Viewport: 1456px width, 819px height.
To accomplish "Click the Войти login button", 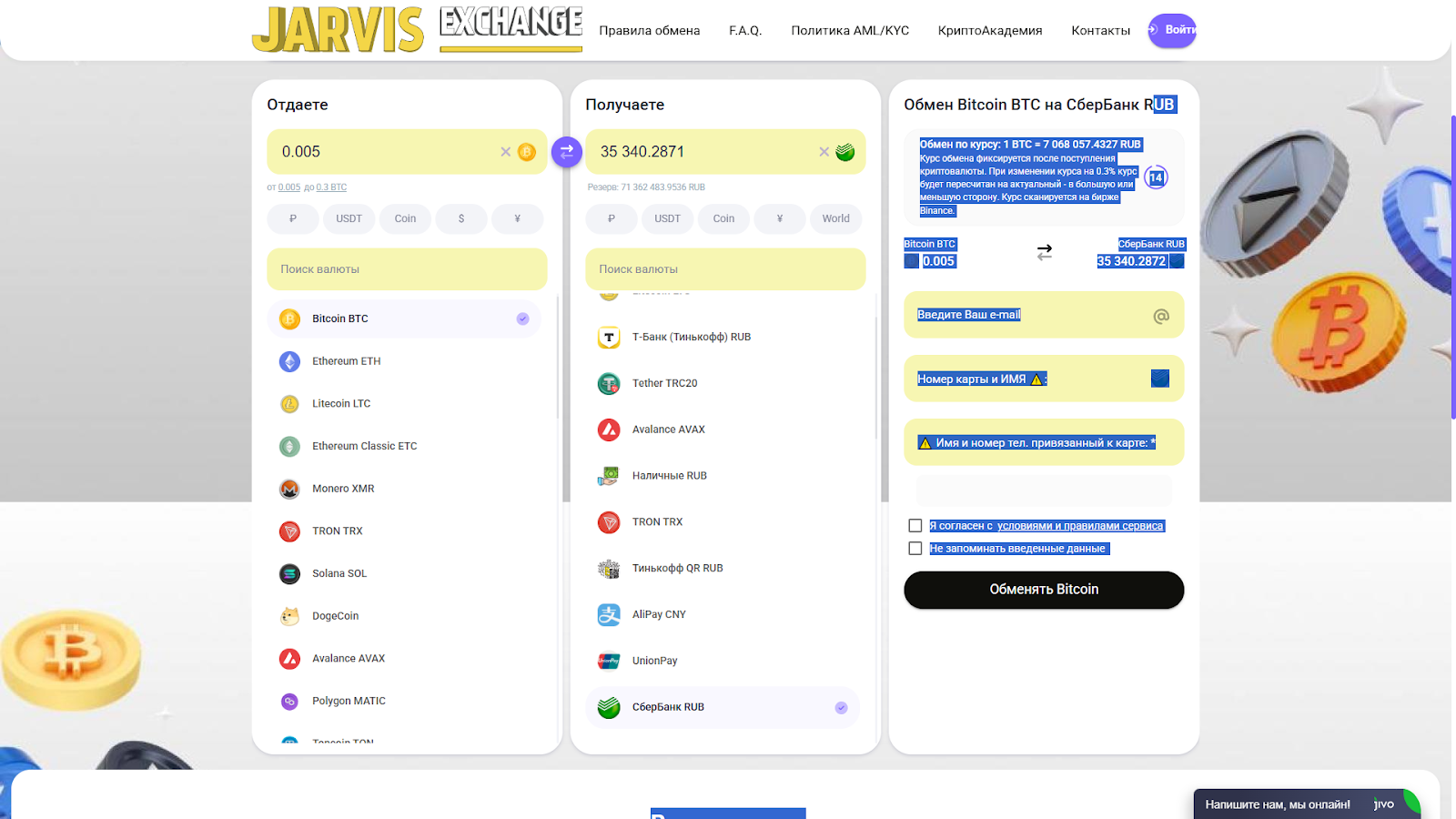I will 1172,30.
